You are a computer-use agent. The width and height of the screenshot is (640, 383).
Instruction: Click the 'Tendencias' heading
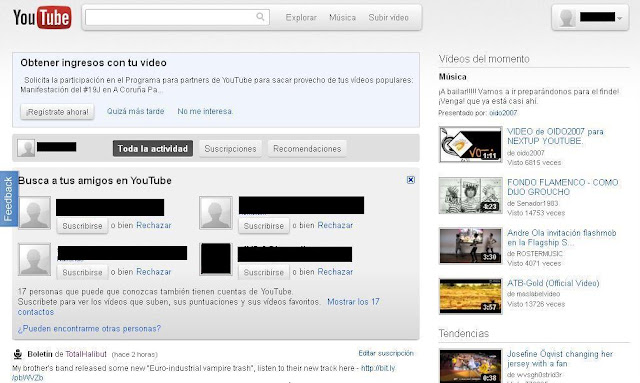coord(464,333)
